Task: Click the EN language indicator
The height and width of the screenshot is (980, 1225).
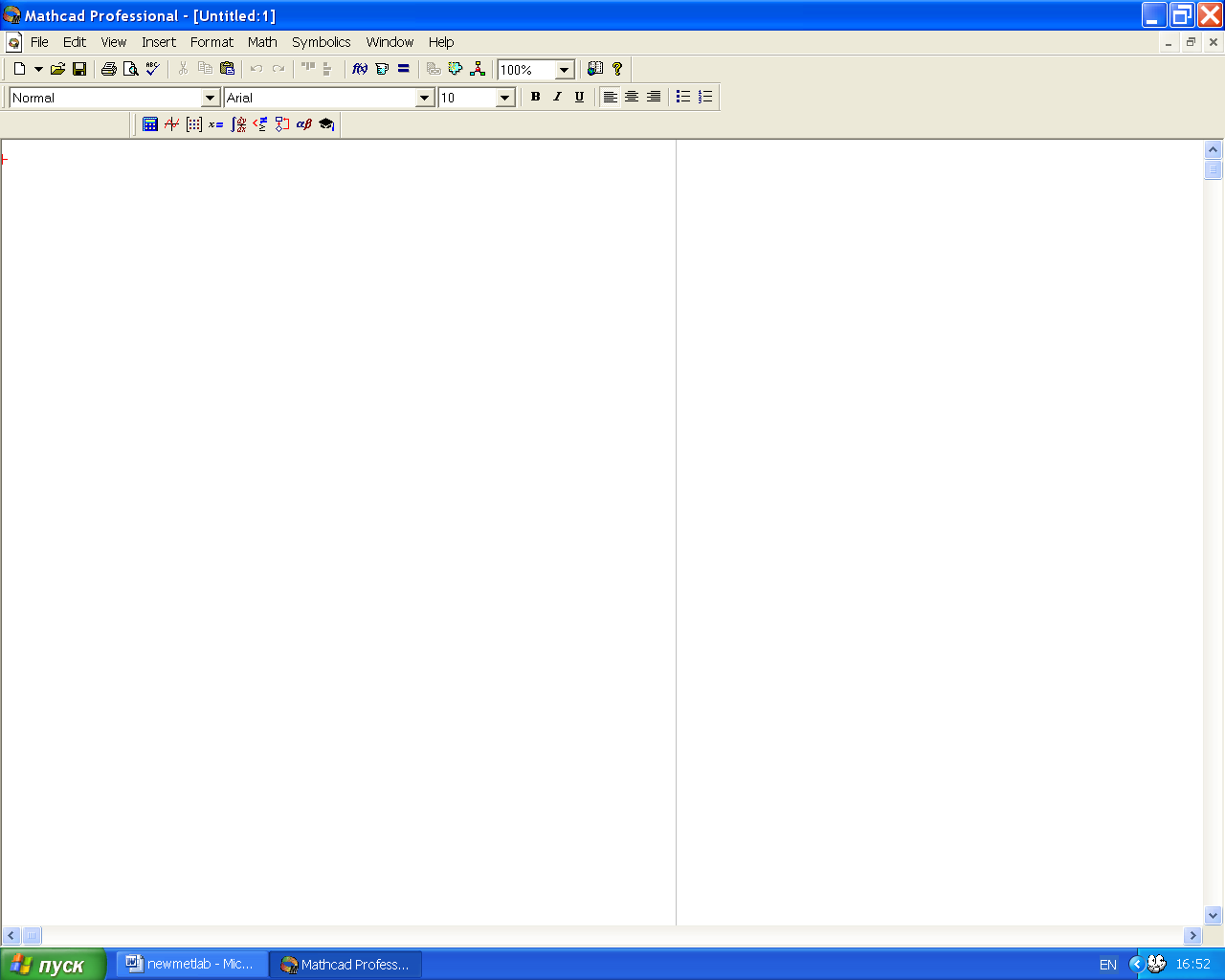Action: tap(1108, 965)
